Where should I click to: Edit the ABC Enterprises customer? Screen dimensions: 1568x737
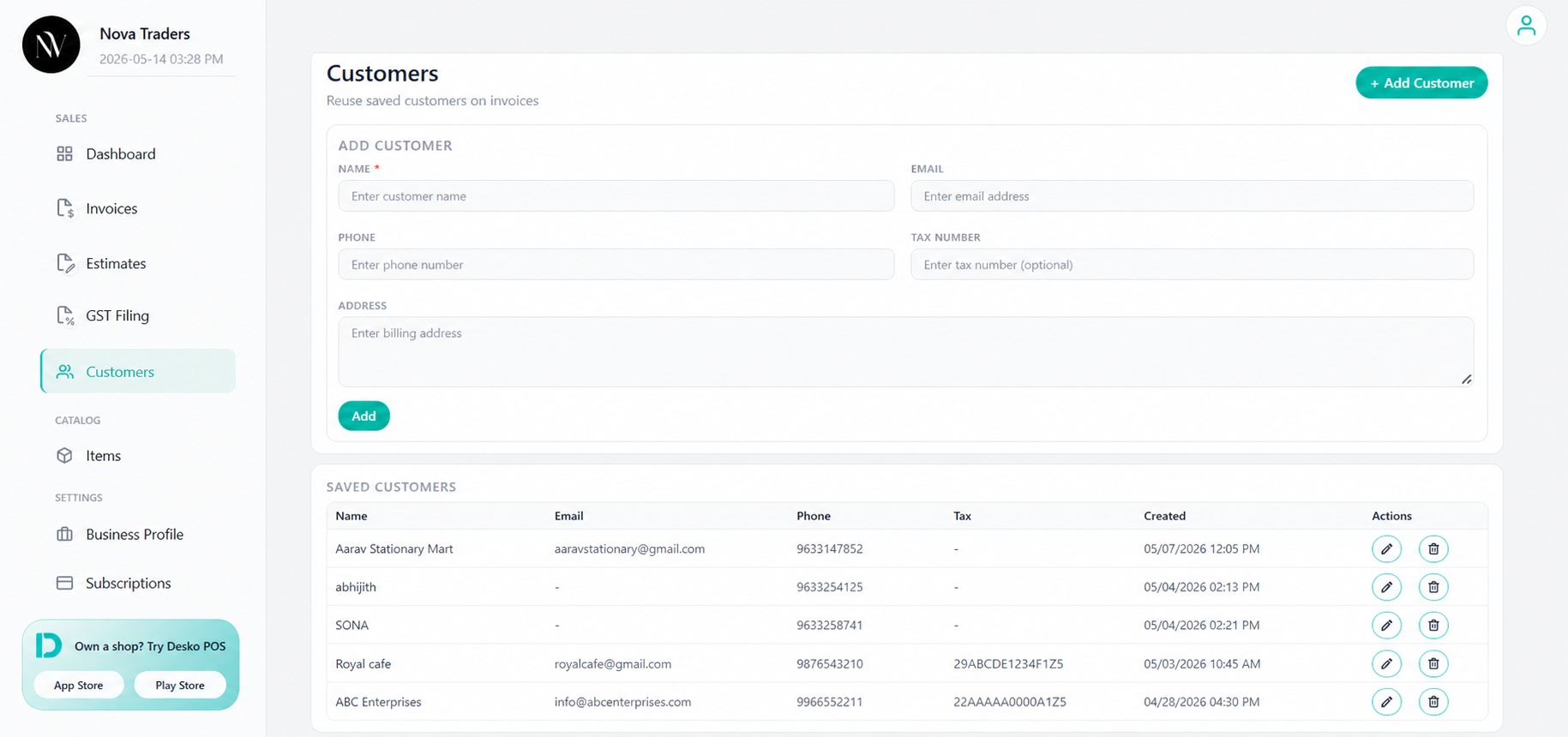click(x=1386, y=702)
